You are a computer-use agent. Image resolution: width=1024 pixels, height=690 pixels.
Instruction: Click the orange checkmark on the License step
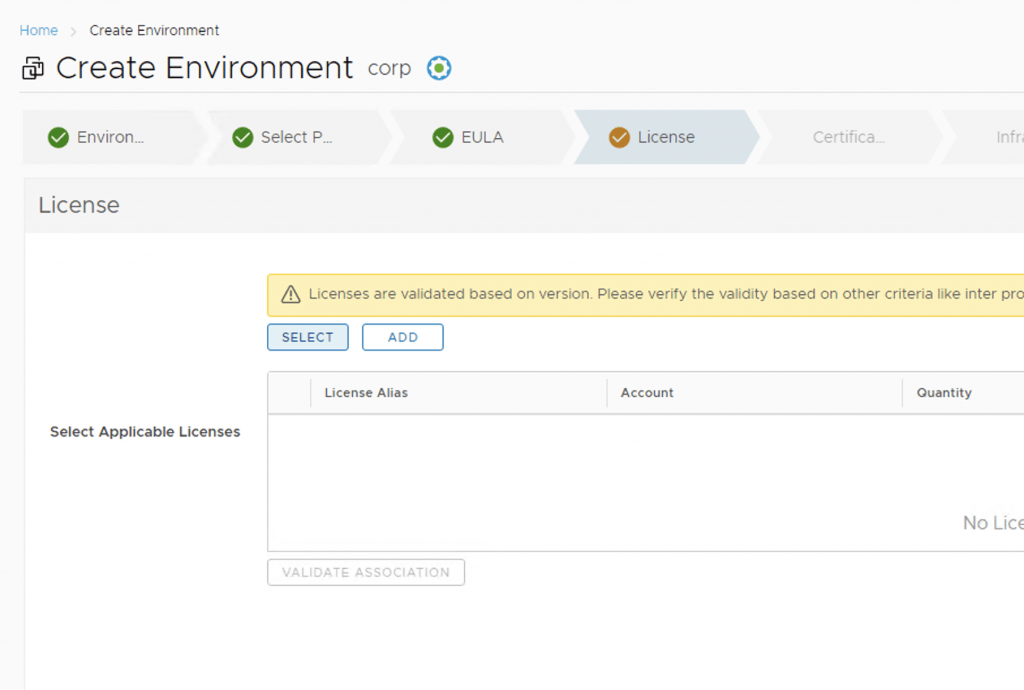(x=619, y=137)
